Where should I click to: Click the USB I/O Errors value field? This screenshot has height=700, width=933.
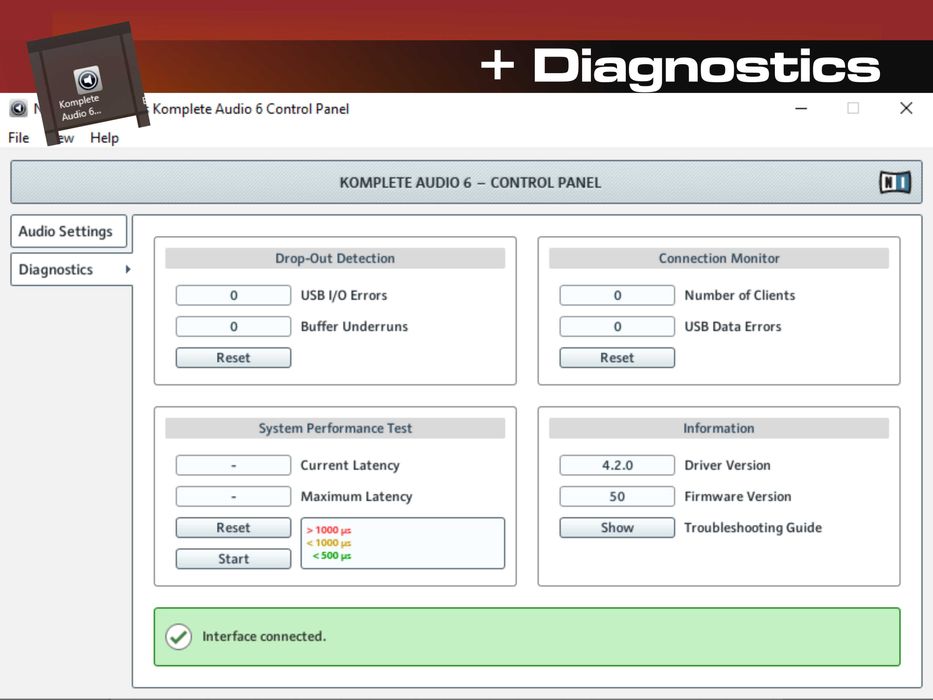tap(233, 295)
